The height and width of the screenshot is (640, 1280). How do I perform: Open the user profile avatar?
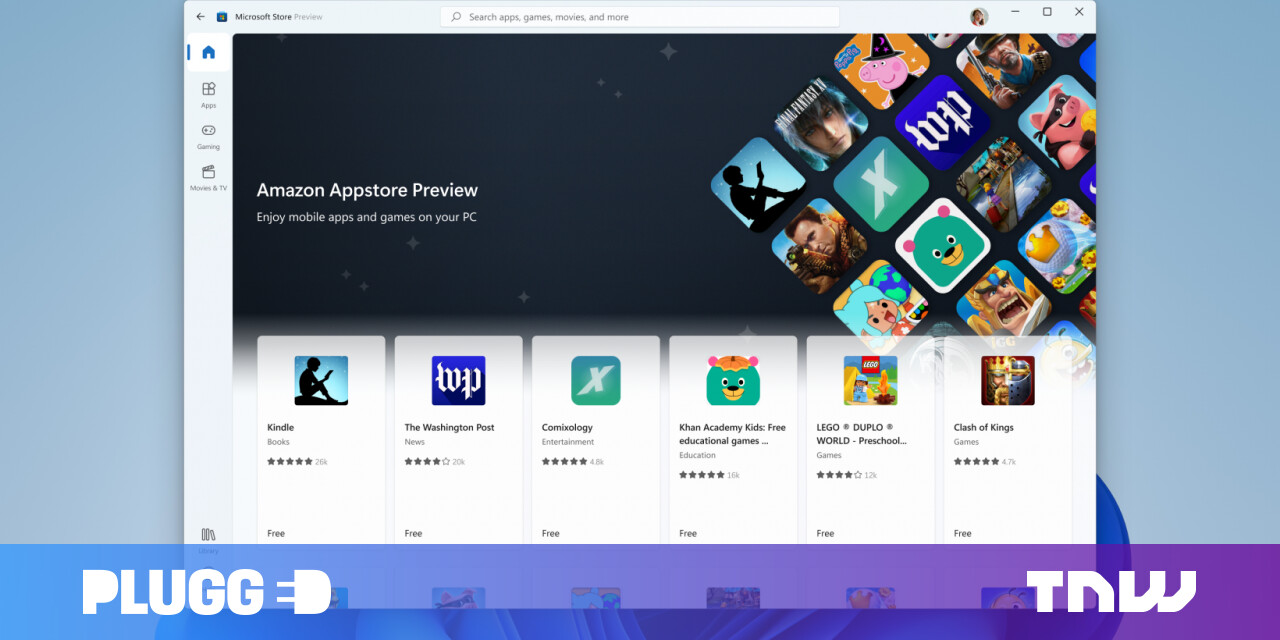click(x=979, y=17)
